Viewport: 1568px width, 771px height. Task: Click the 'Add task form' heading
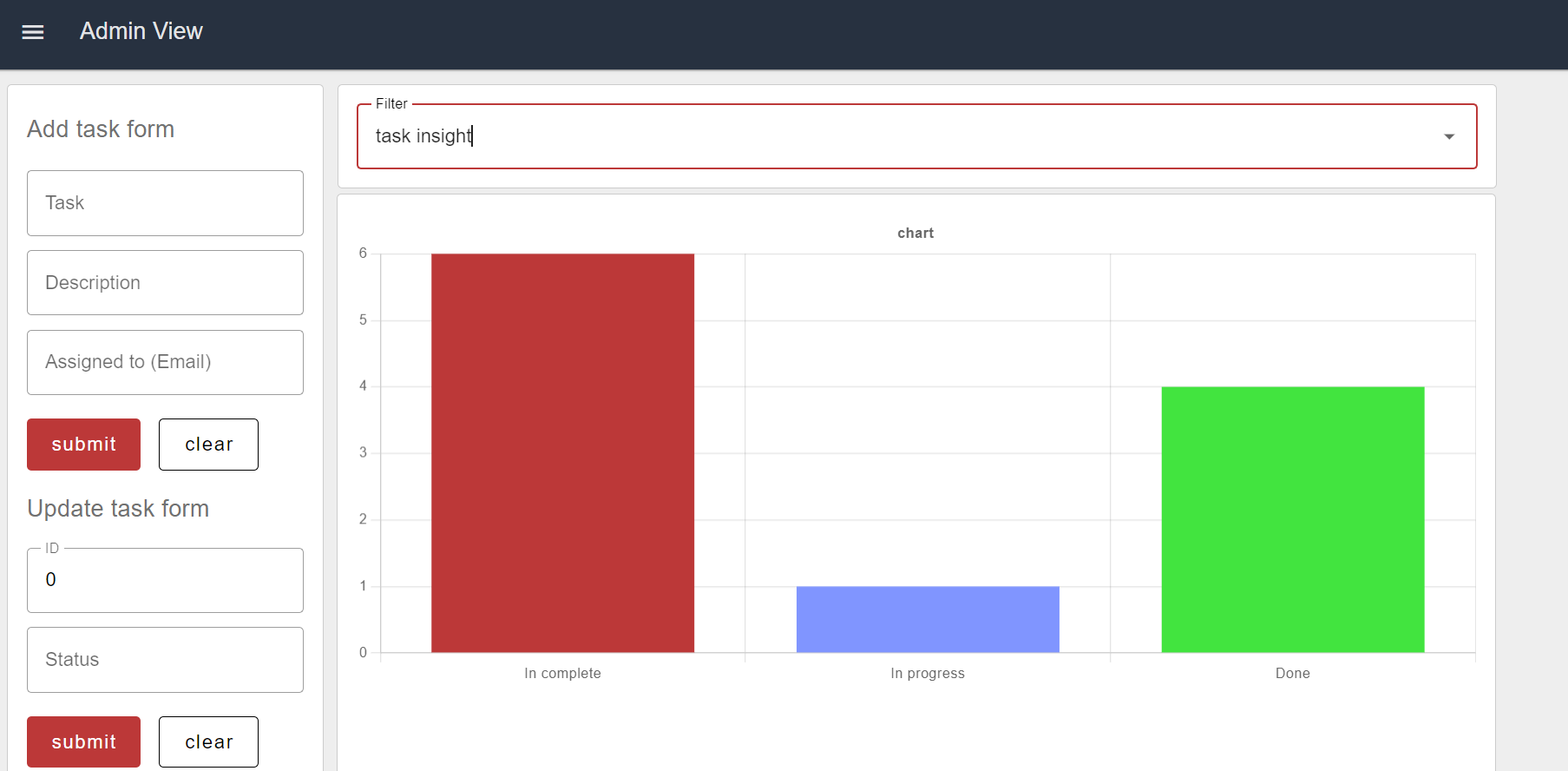[x=101, y=129]
